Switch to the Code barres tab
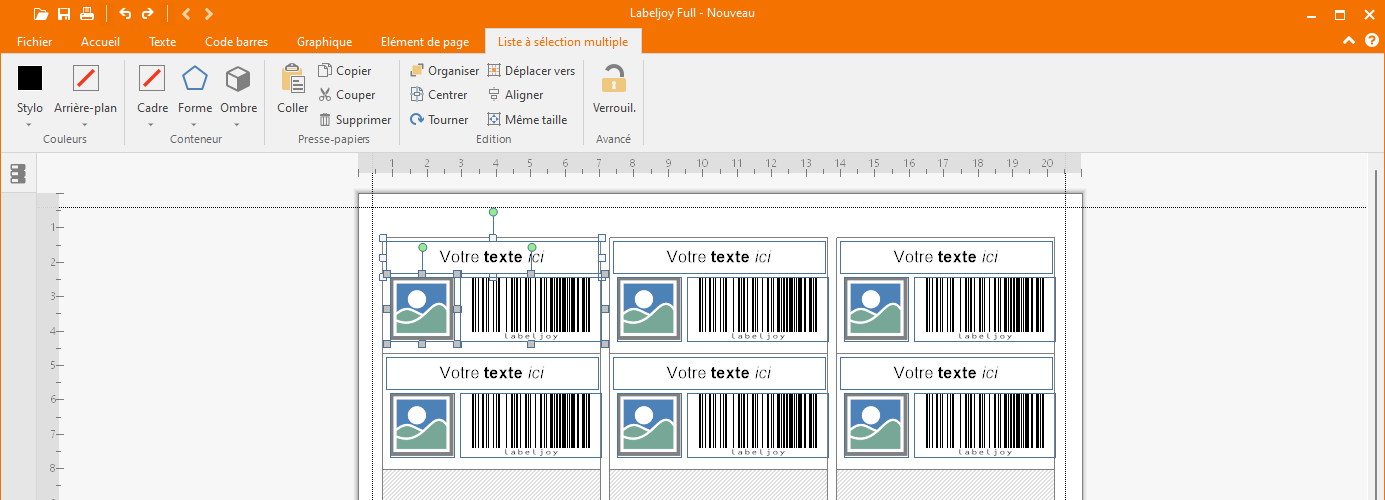The width and height of the screenshot is (1385, 500). [236, 42]
